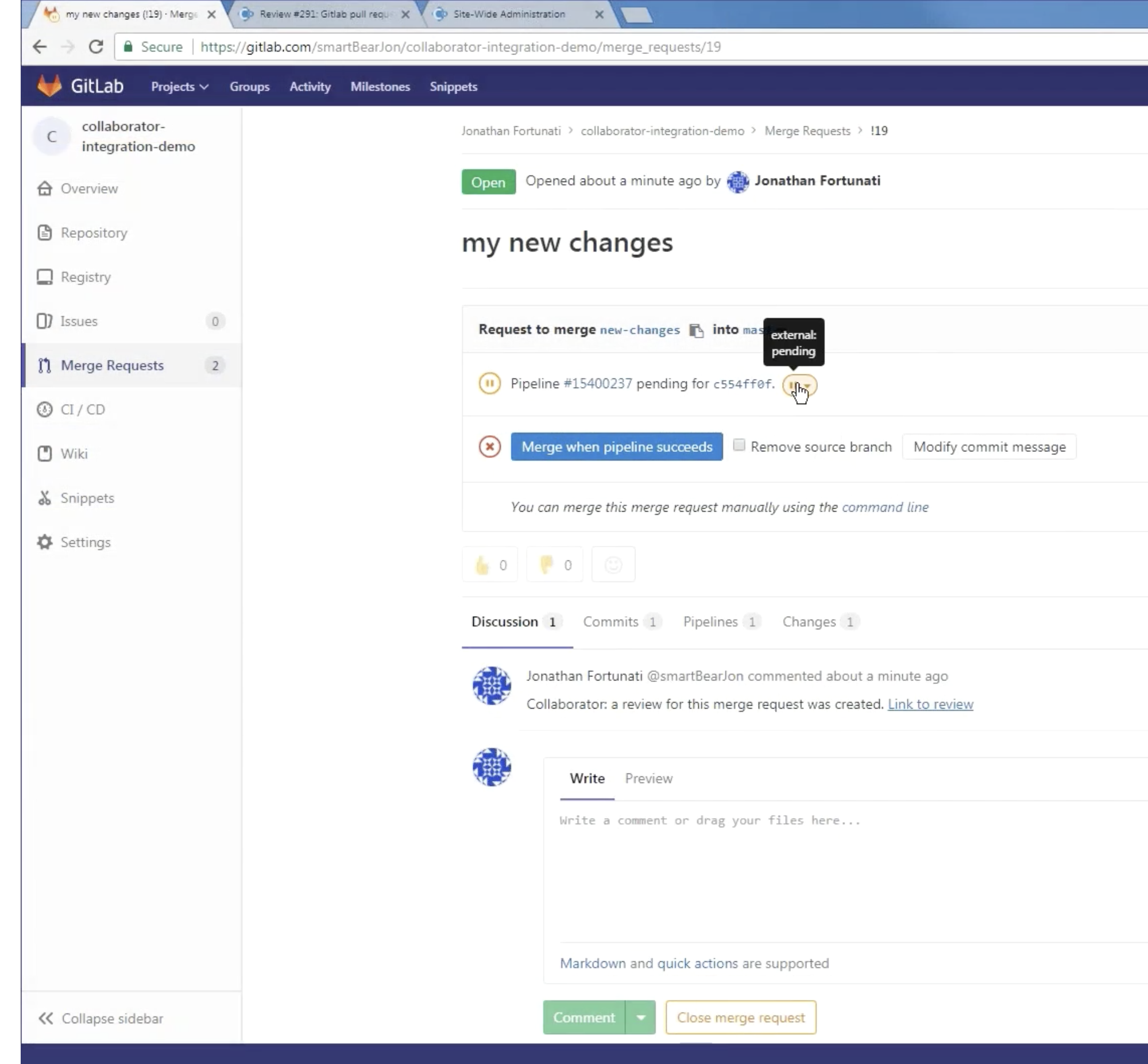This screenshot has width=1148, height=1064.
Task: Open the command line link
Action: (885, 507)
